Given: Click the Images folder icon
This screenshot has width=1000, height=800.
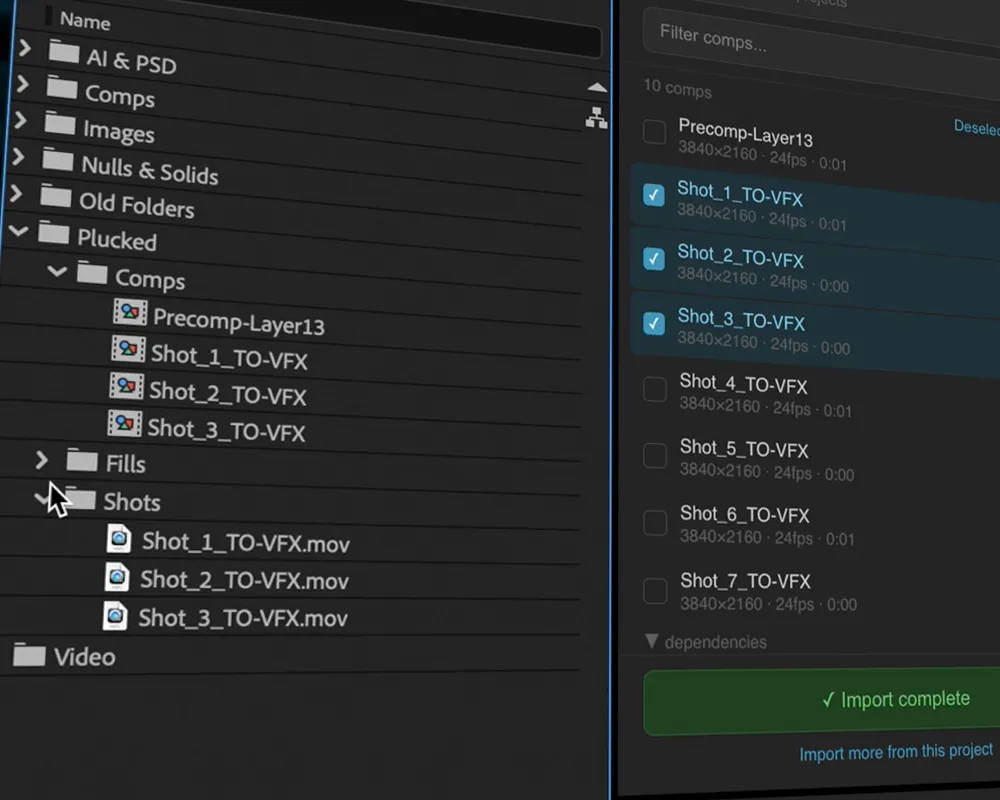Looking at the screenshot, I should (60, 123).
